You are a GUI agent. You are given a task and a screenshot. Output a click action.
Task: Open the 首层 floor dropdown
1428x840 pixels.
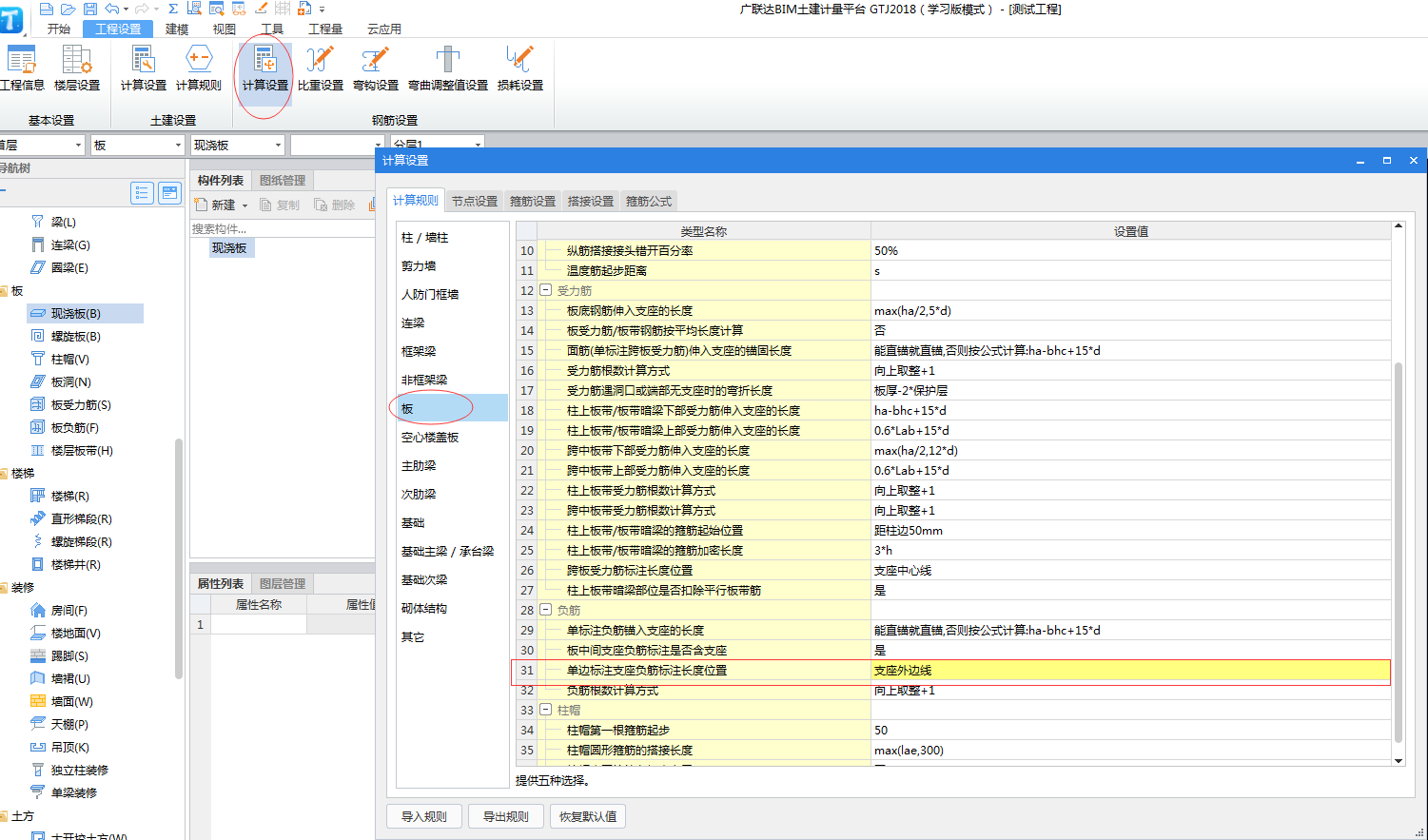(x=78, y=145)
